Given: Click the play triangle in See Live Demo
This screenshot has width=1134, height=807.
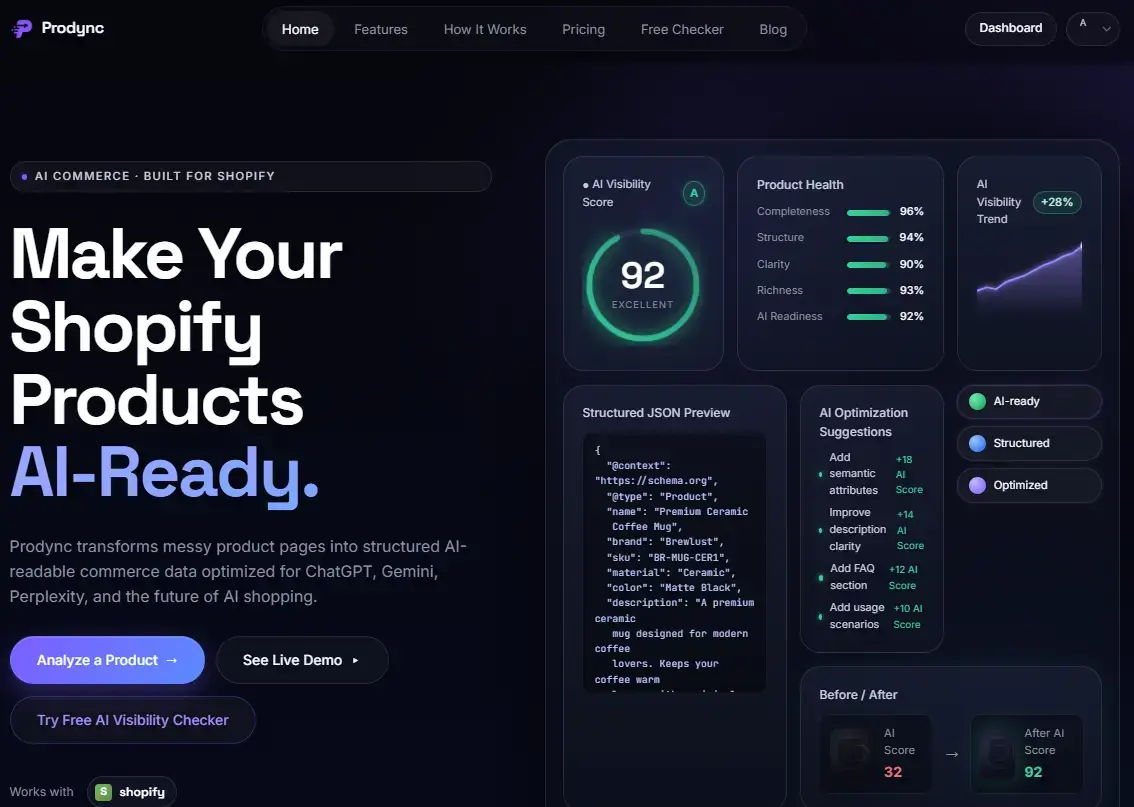Looking at the screenshot, I should 355,660.
